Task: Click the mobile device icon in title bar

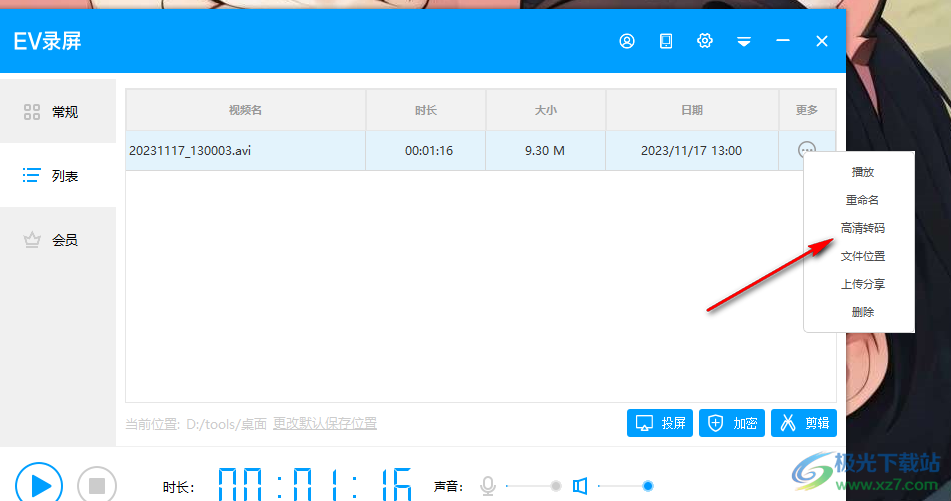Action: [x=665, y=41]
